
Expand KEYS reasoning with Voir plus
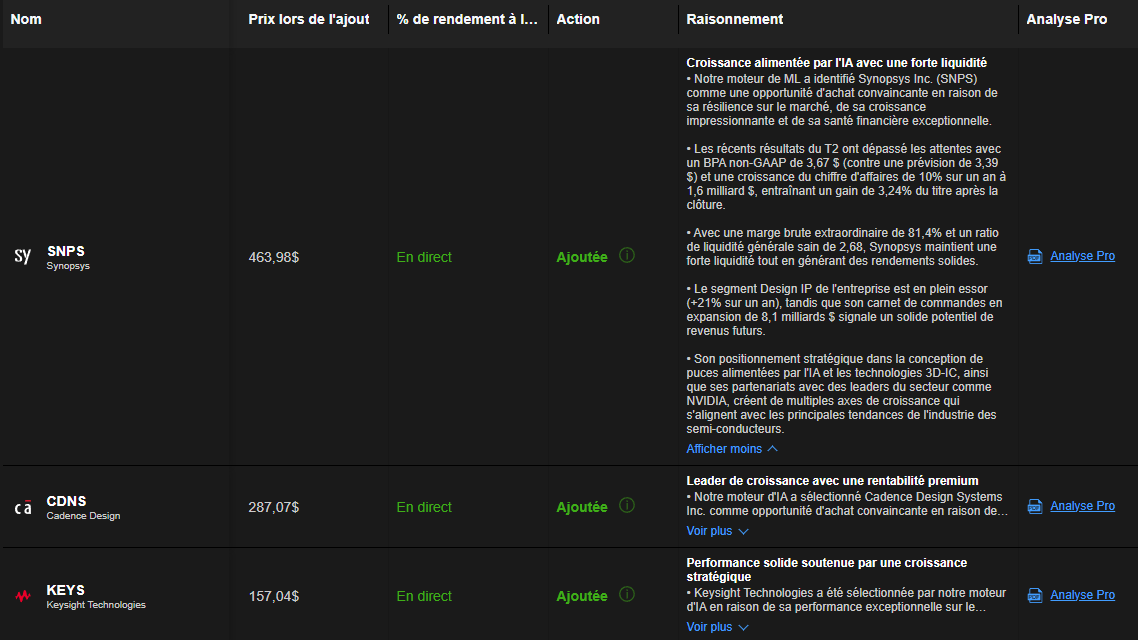(x=717, y=626)
